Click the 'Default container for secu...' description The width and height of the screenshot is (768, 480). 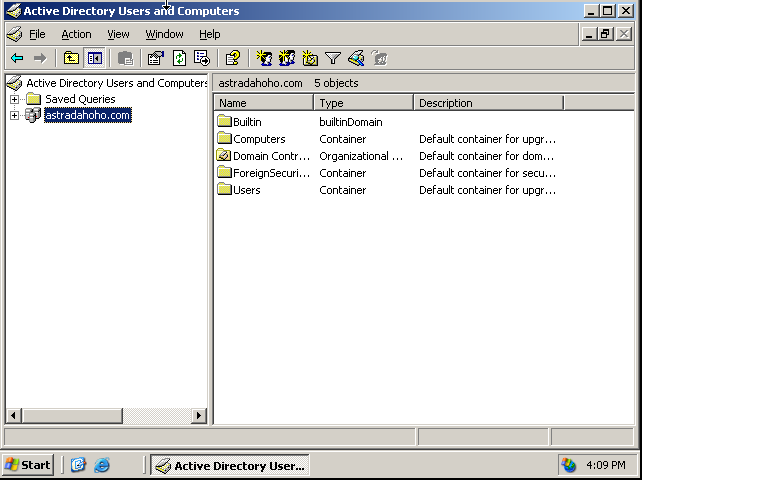click(x=487, y=173)
